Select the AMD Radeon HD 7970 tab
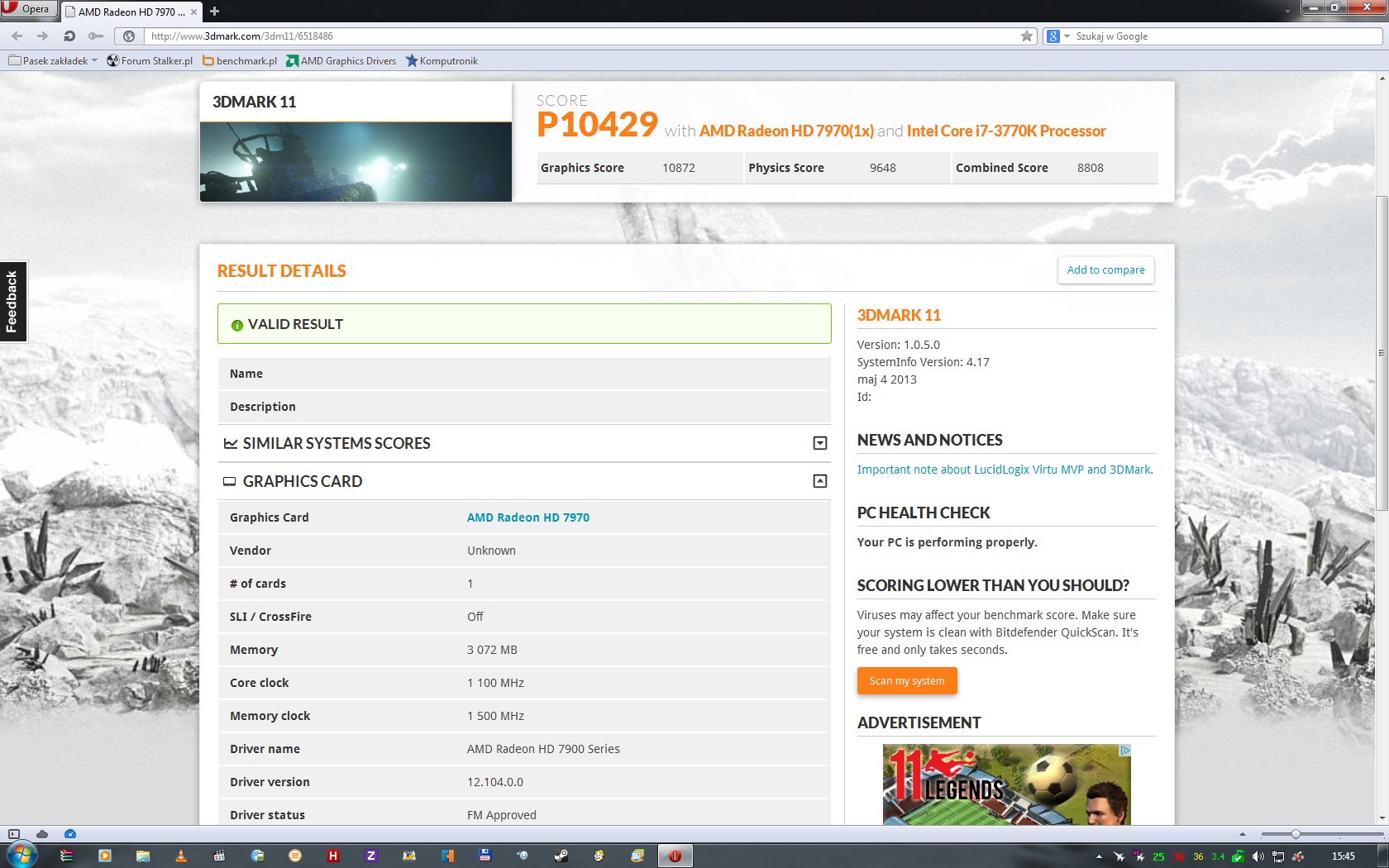This screenshot has height=868, width=1389. coord(131,12)
